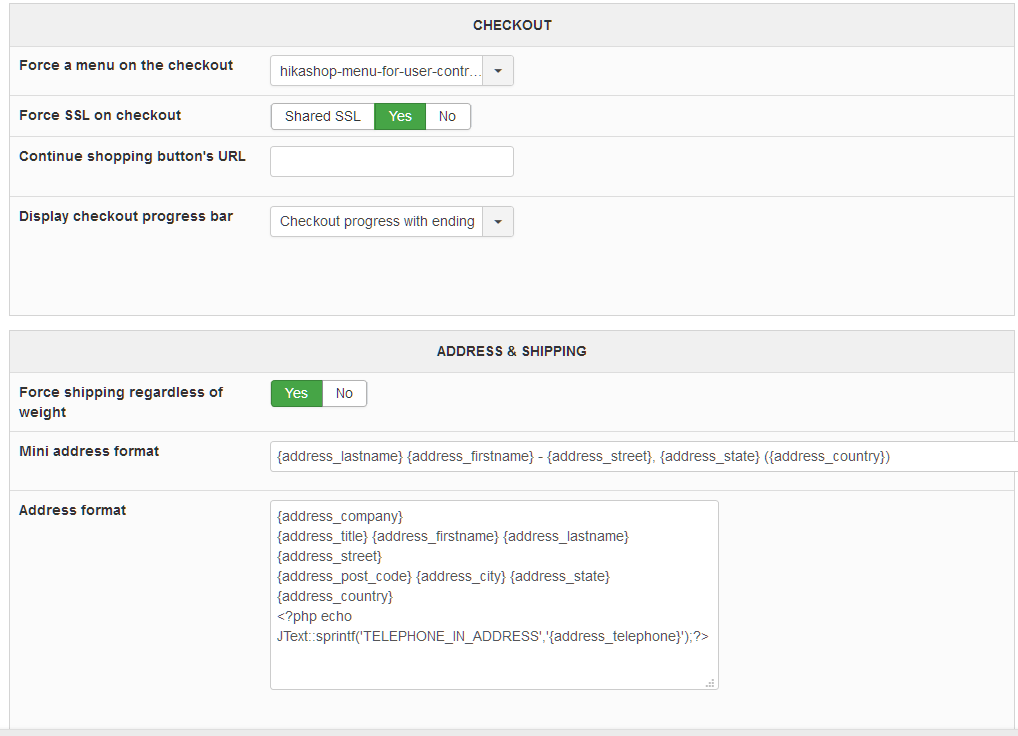This screenshot has width=1018, height=736.
Task: Click the hikashop-menu-for-user-control selection box
Action: point(377,71)
